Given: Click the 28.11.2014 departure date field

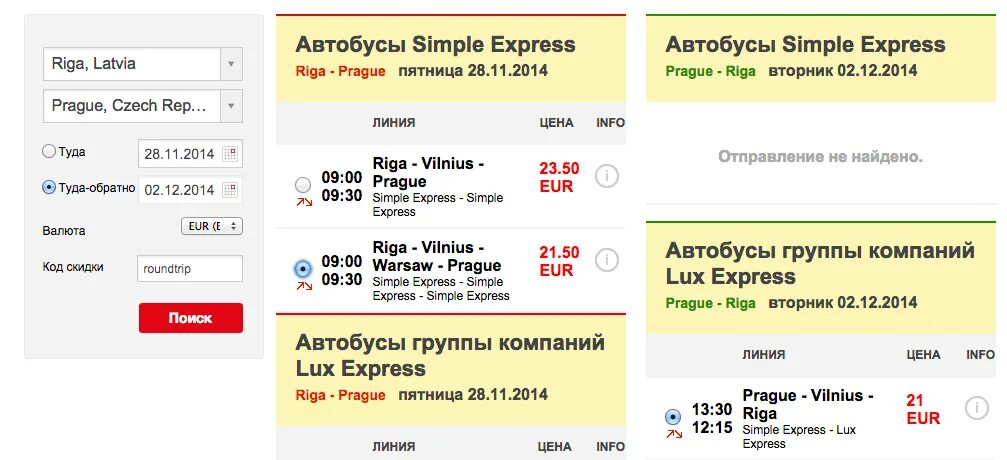Looking at the screenshot, I should coord(190,154).
